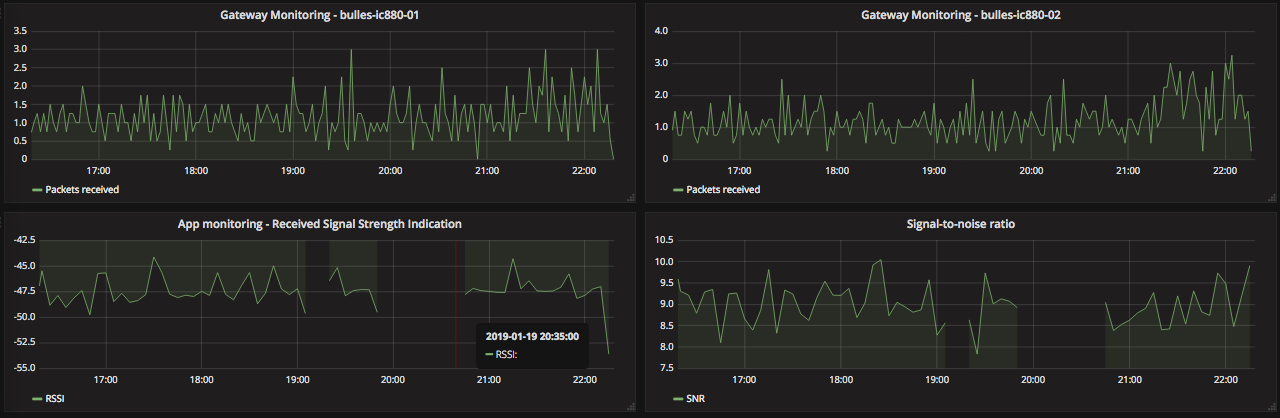Open the Gateway Monitoring - bulles-ic880-01 panel title menu
1280x418 pixels.
click(x=319, y=15)
